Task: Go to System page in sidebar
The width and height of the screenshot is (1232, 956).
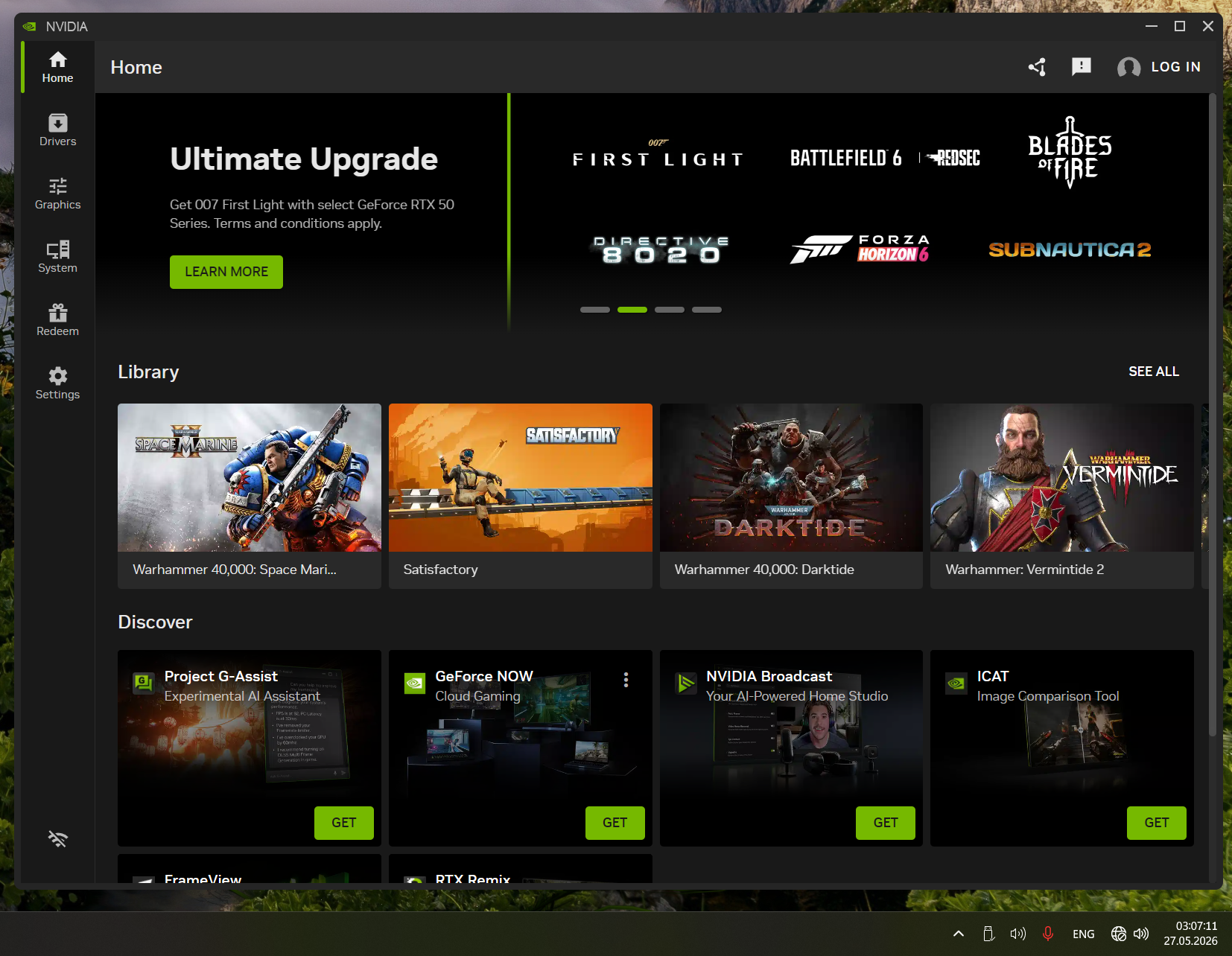Action: pos(57,257)
